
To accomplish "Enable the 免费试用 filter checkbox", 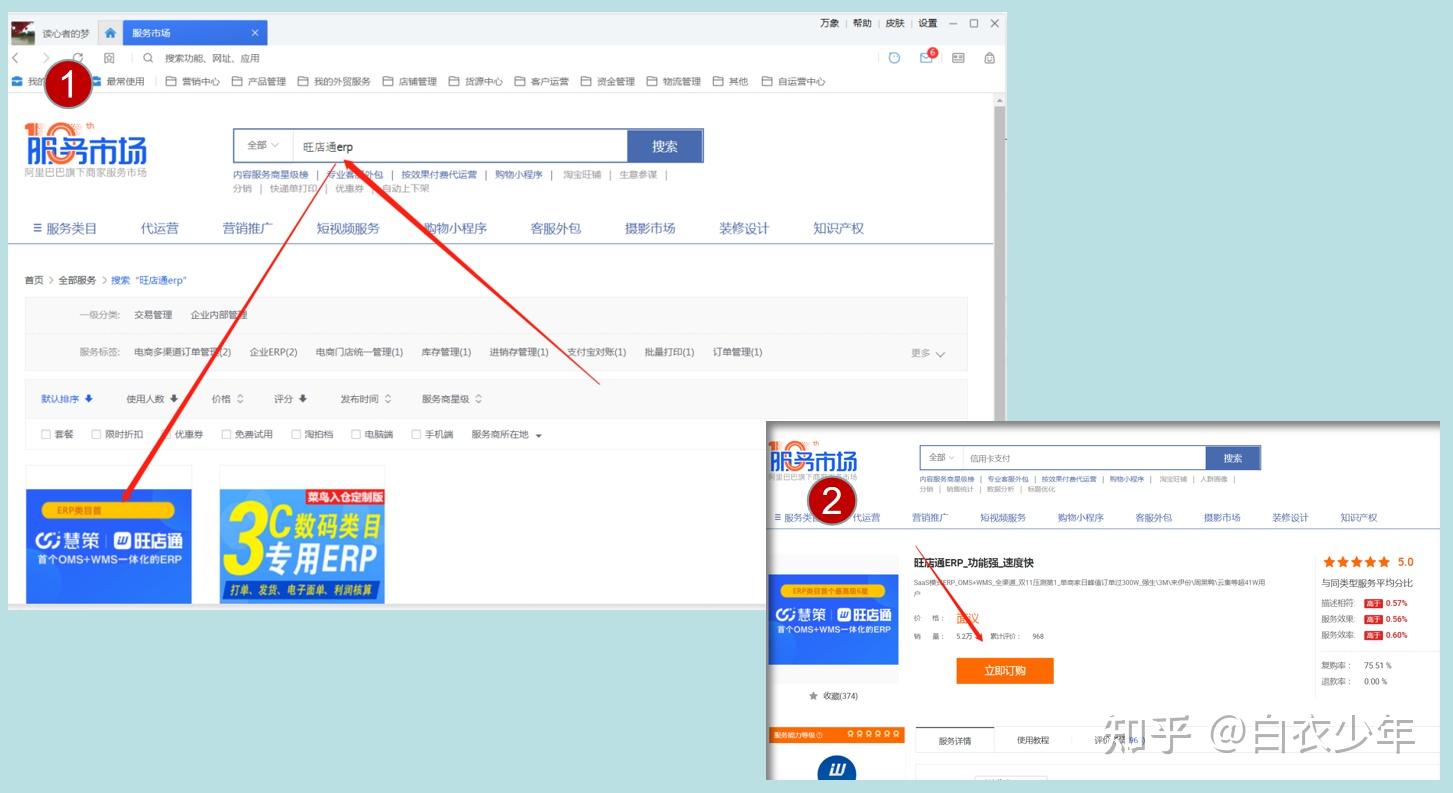I will point(226,435).
